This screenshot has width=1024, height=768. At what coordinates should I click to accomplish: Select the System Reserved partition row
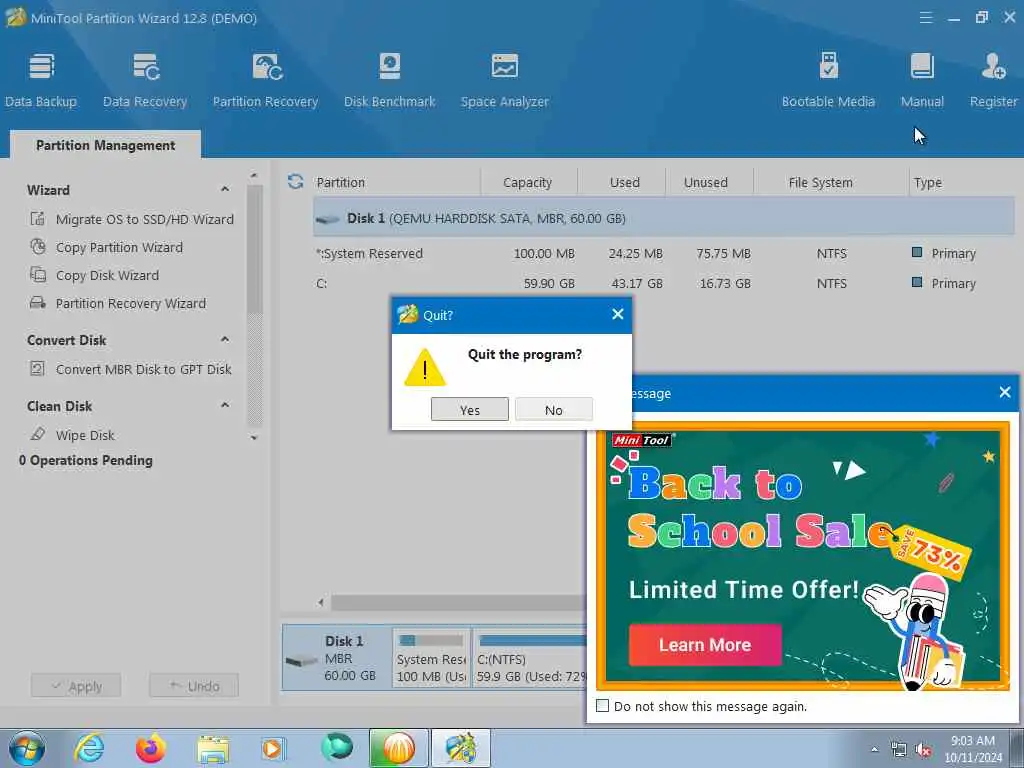tap(664, 253)
